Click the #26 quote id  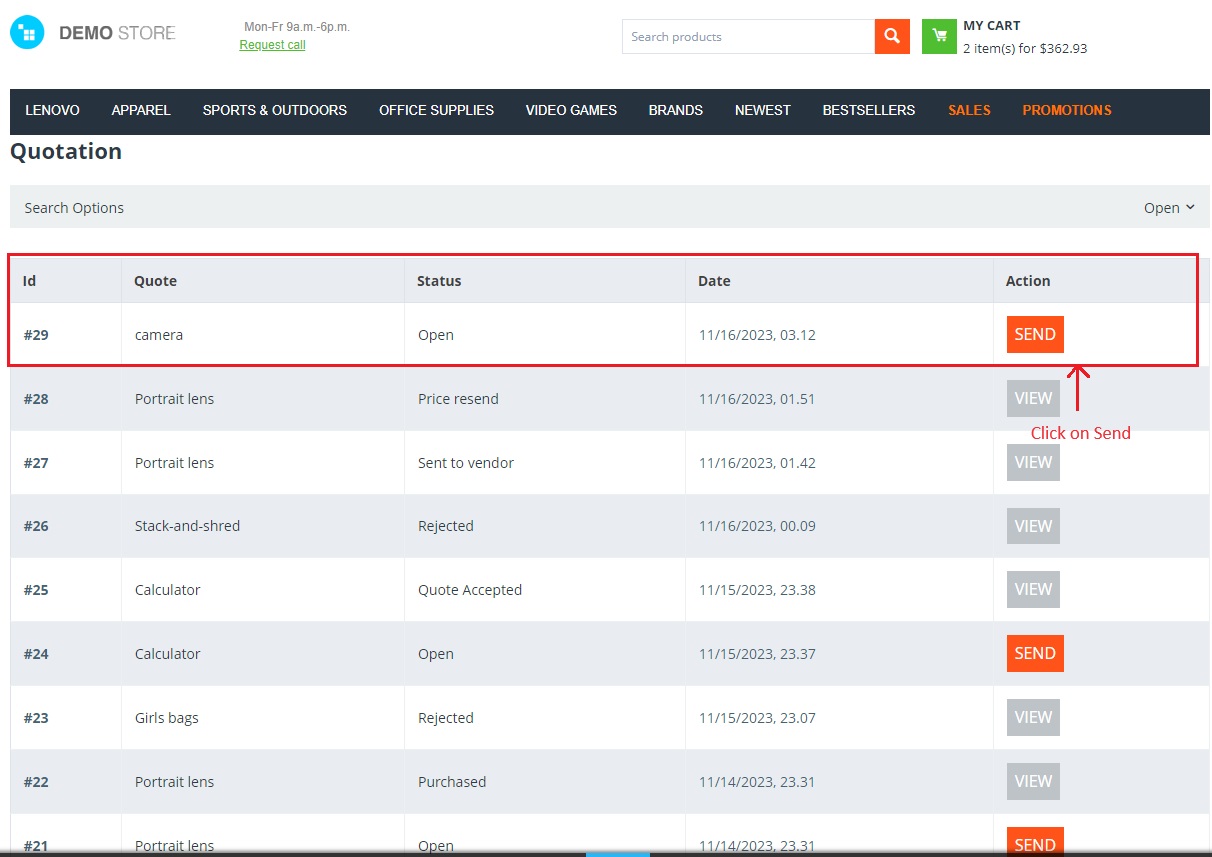point(36,526)
